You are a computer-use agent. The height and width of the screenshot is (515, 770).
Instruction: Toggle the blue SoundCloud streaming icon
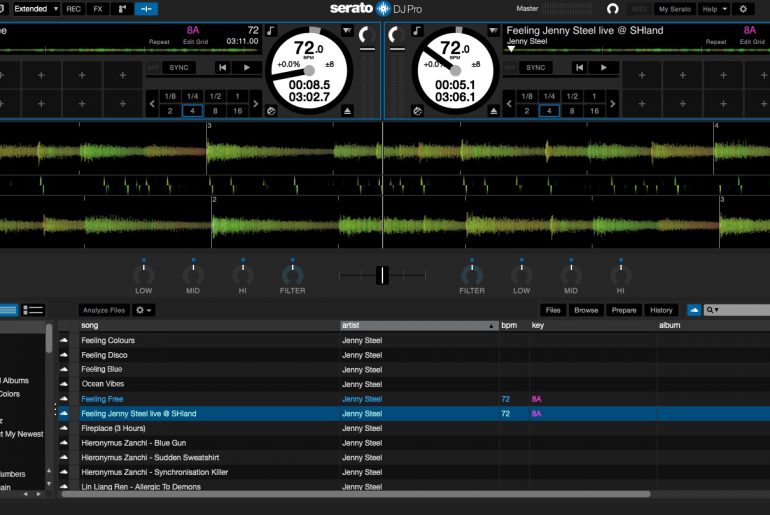[x=694, y=310]
